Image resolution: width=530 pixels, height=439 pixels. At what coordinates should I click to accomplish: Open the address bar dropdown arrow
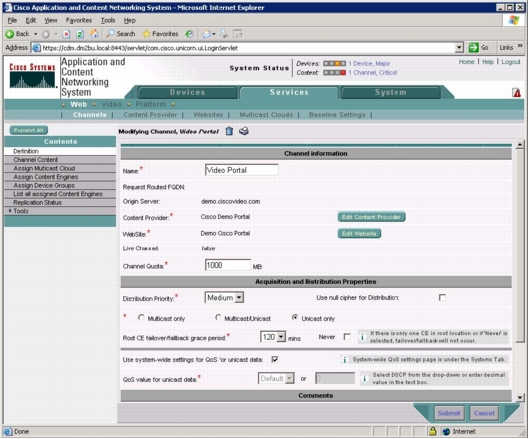(459, 48)
